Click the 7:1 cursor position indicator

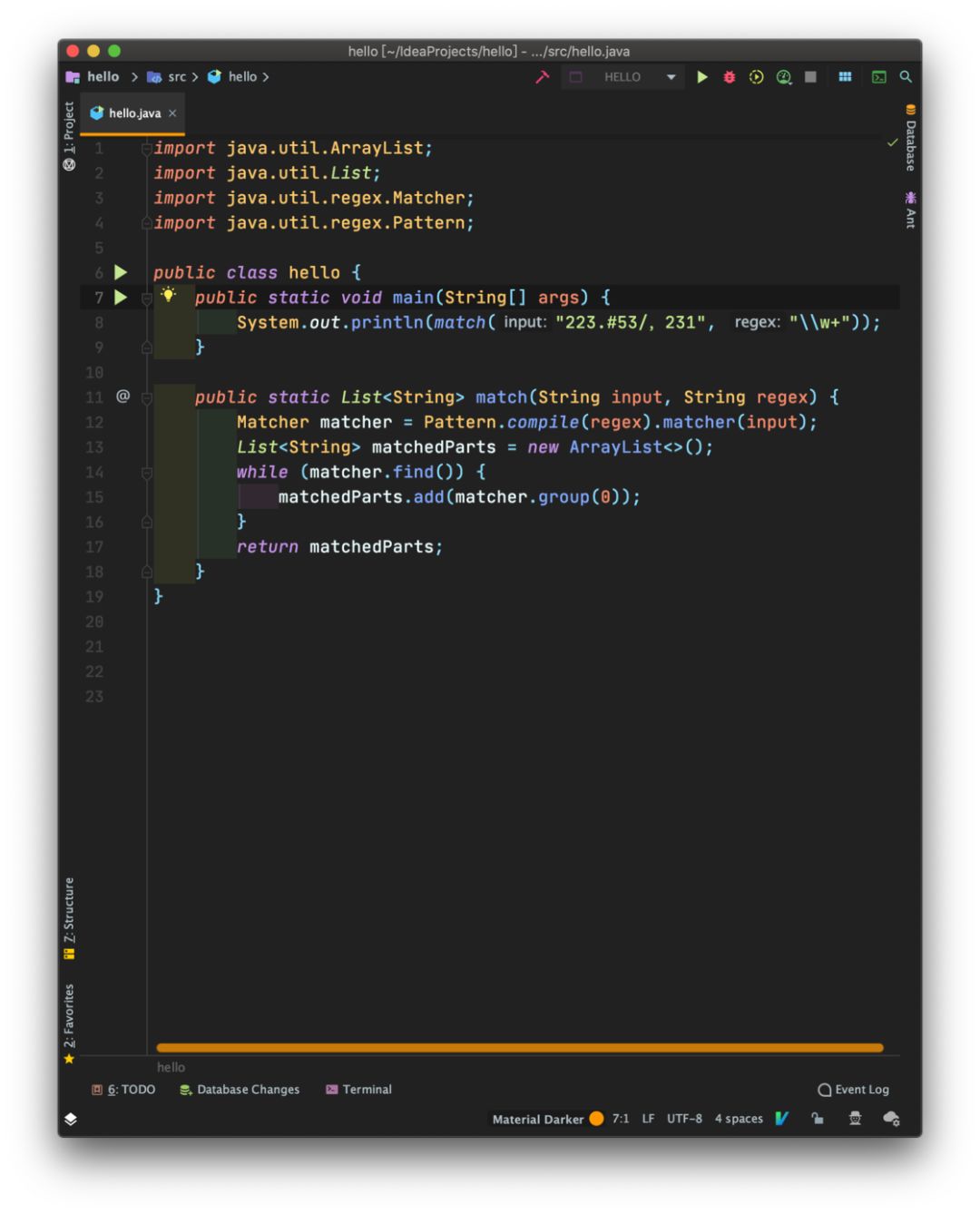pos(621,1119)
